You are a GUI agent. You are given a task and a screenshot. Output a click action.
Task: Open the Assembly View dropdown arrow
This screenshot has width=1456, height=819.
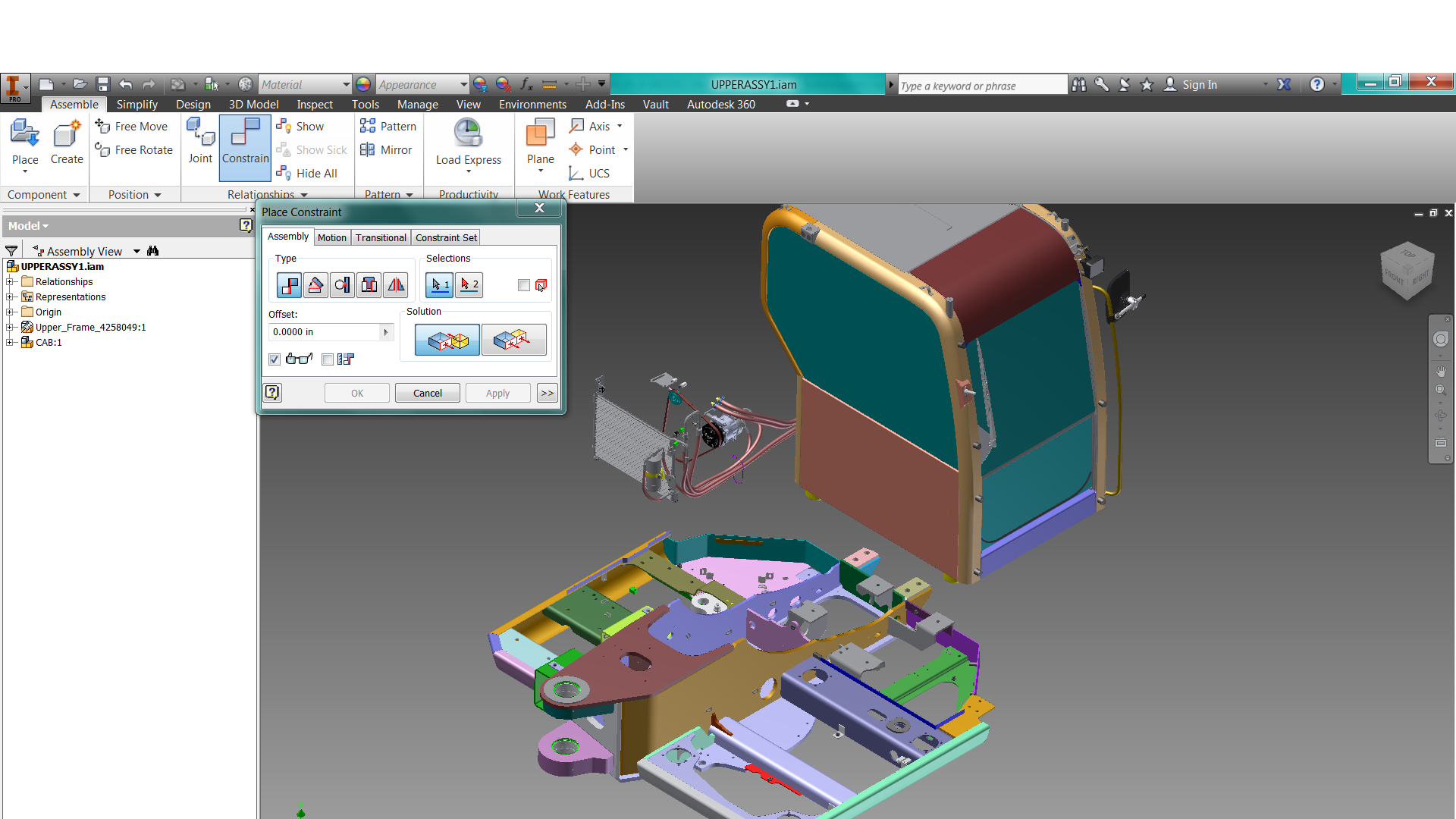(x=136, y=252)
